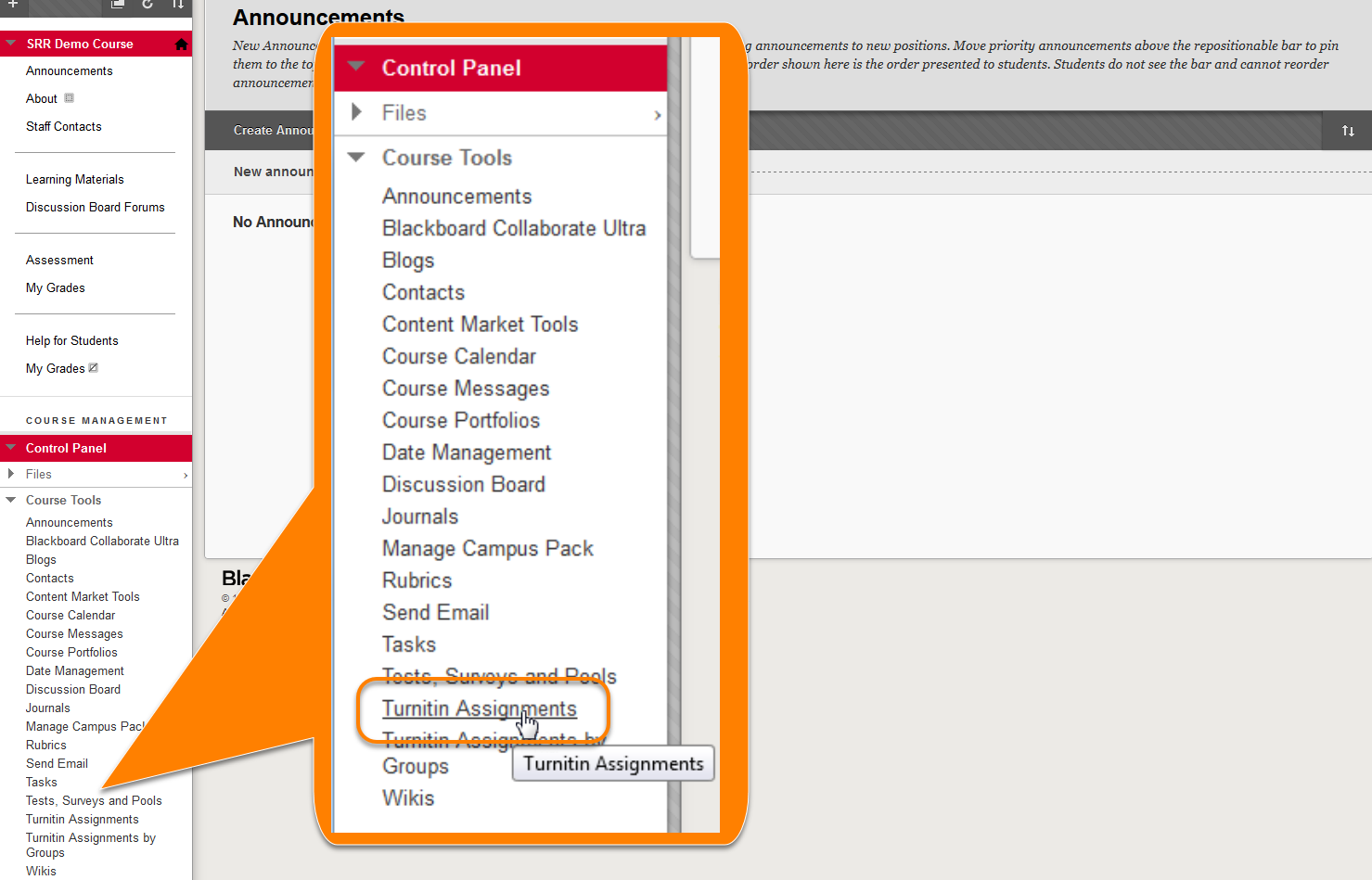The height and width of the screenshot is (880, 1372).
Task: Open Date Management in the left sidebar
Action: coord(75,670)
